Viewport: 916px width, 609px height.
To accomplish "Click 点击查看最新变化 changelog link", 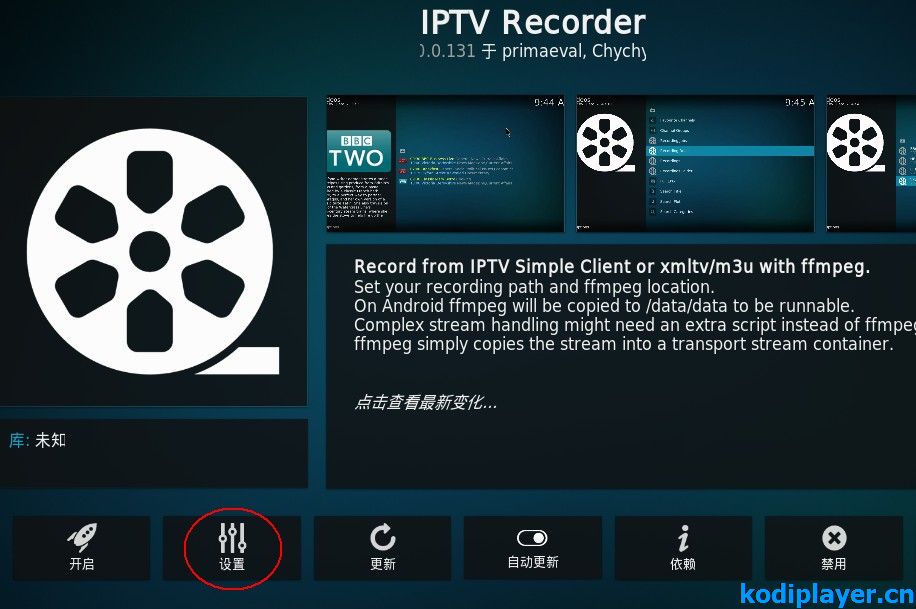I will click(x=426, y=402).
